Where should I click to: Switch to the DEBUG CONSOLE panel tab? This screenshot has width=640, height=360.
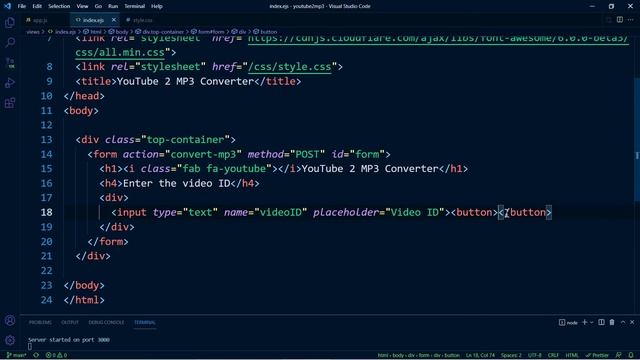coord(106,322)
